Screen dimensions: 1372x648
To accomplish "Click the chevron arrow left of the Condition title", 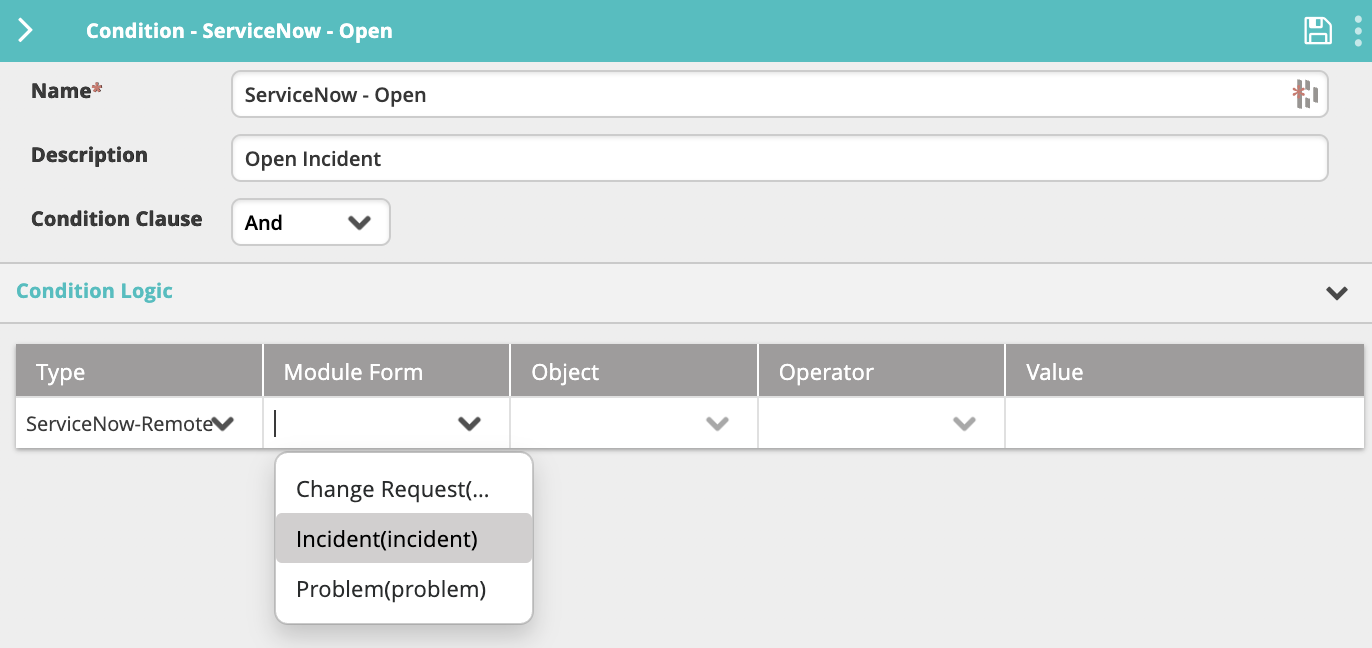I will (25, 30).
